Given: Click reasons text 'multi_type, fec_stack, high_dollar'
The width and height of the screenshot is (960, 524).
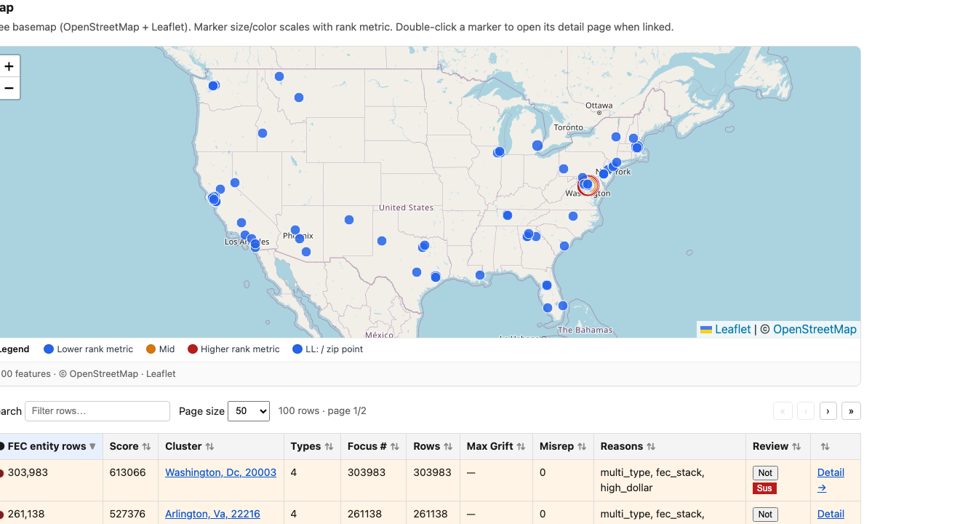Looking at the screenshot, I should click(x=652, y=480).
